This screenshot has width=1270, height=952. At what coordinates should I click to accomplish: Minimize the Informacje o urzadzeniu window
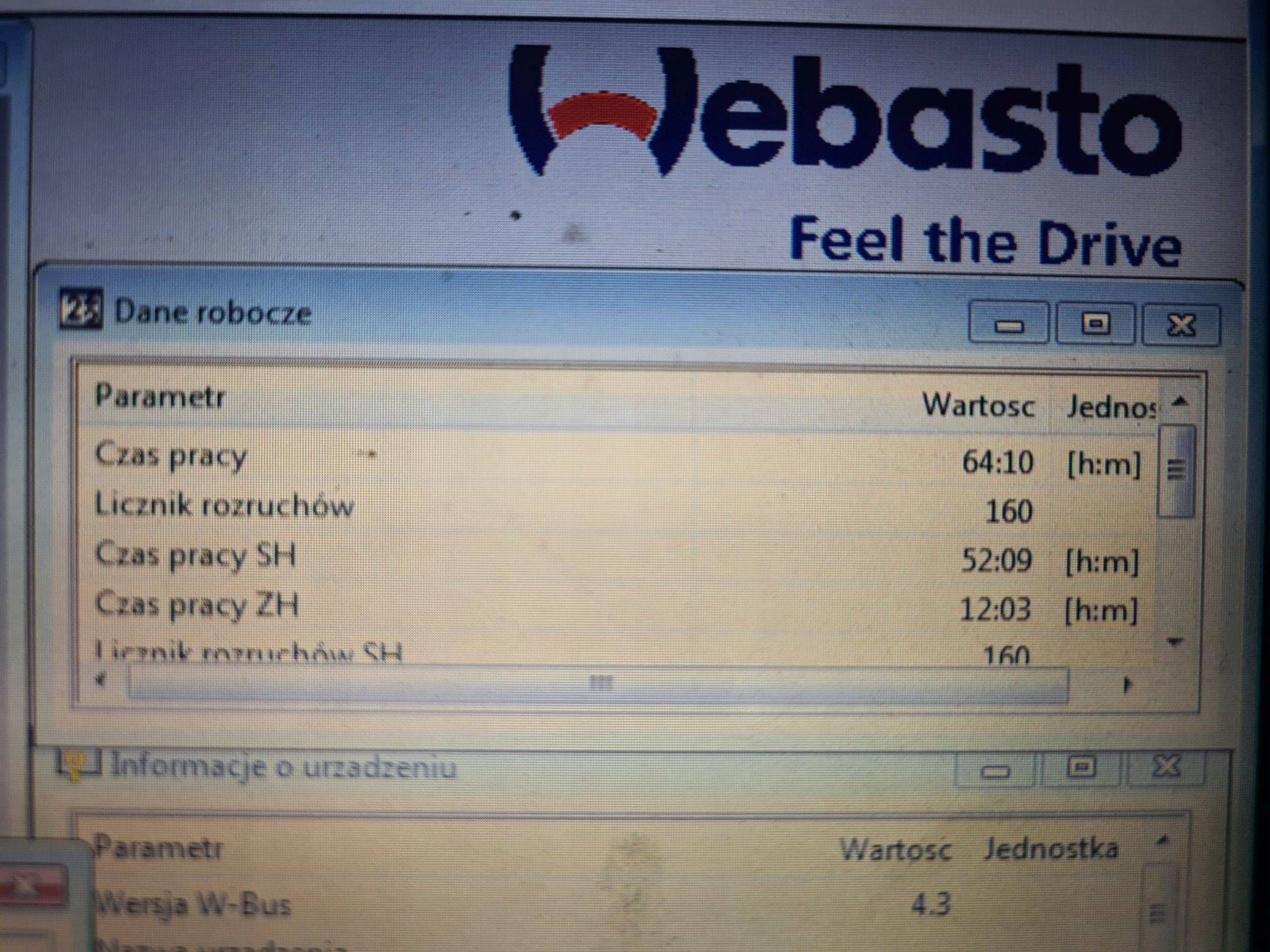tap(995, 770)
